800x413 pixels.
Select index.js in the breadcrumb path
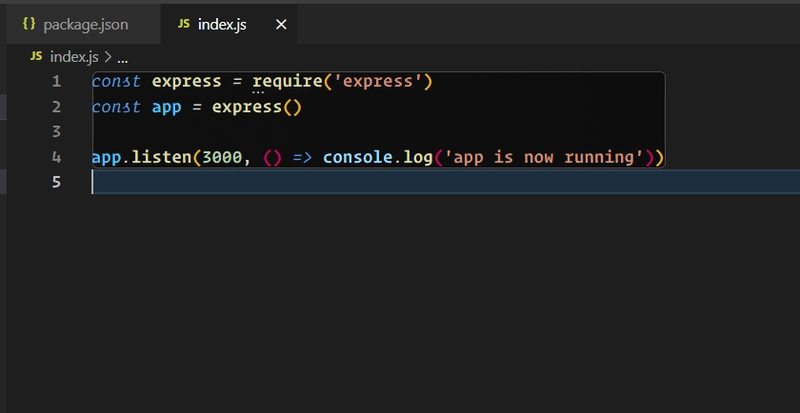coord(75,57)
